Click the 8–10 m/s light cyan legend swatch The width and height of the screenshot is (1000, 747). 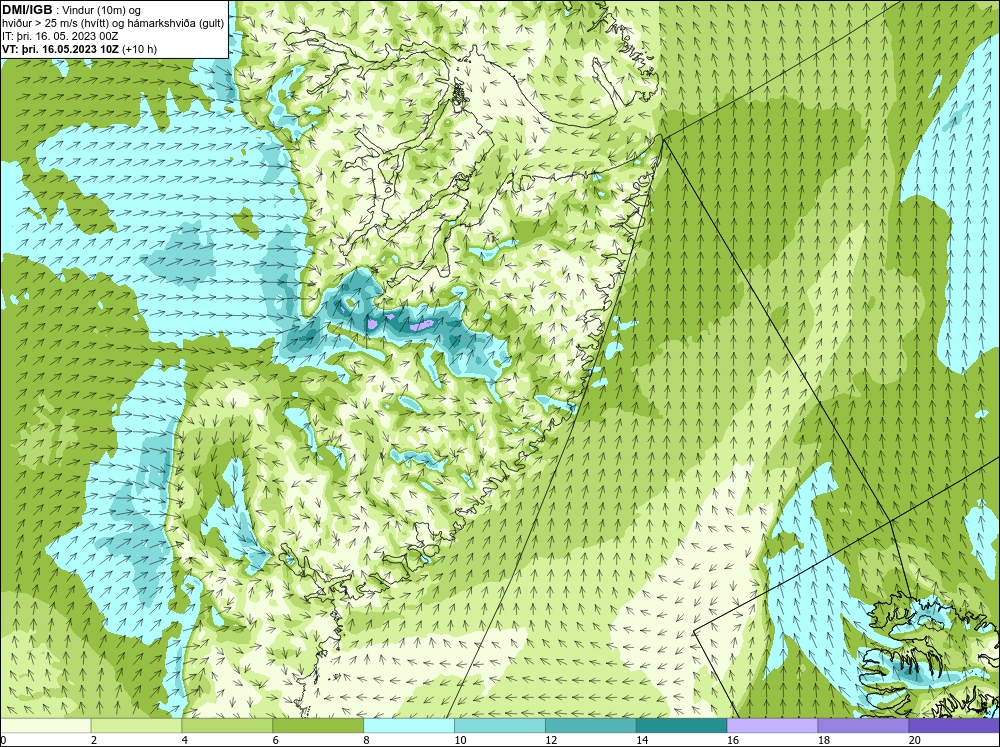(409, 725)
